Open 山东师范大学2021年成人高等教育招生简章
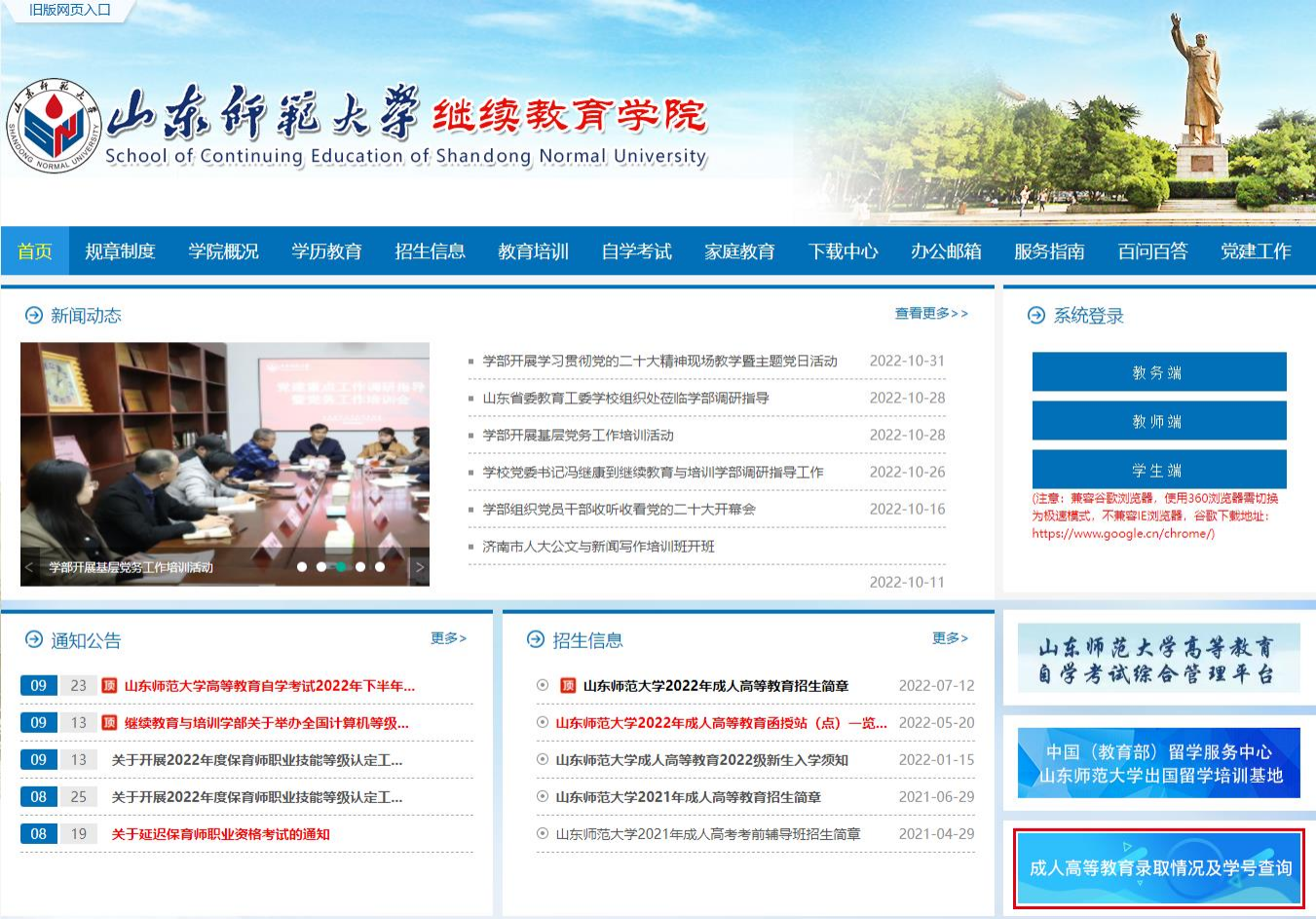The width and height of the screenshot is (1316, 919). [688, 797]
